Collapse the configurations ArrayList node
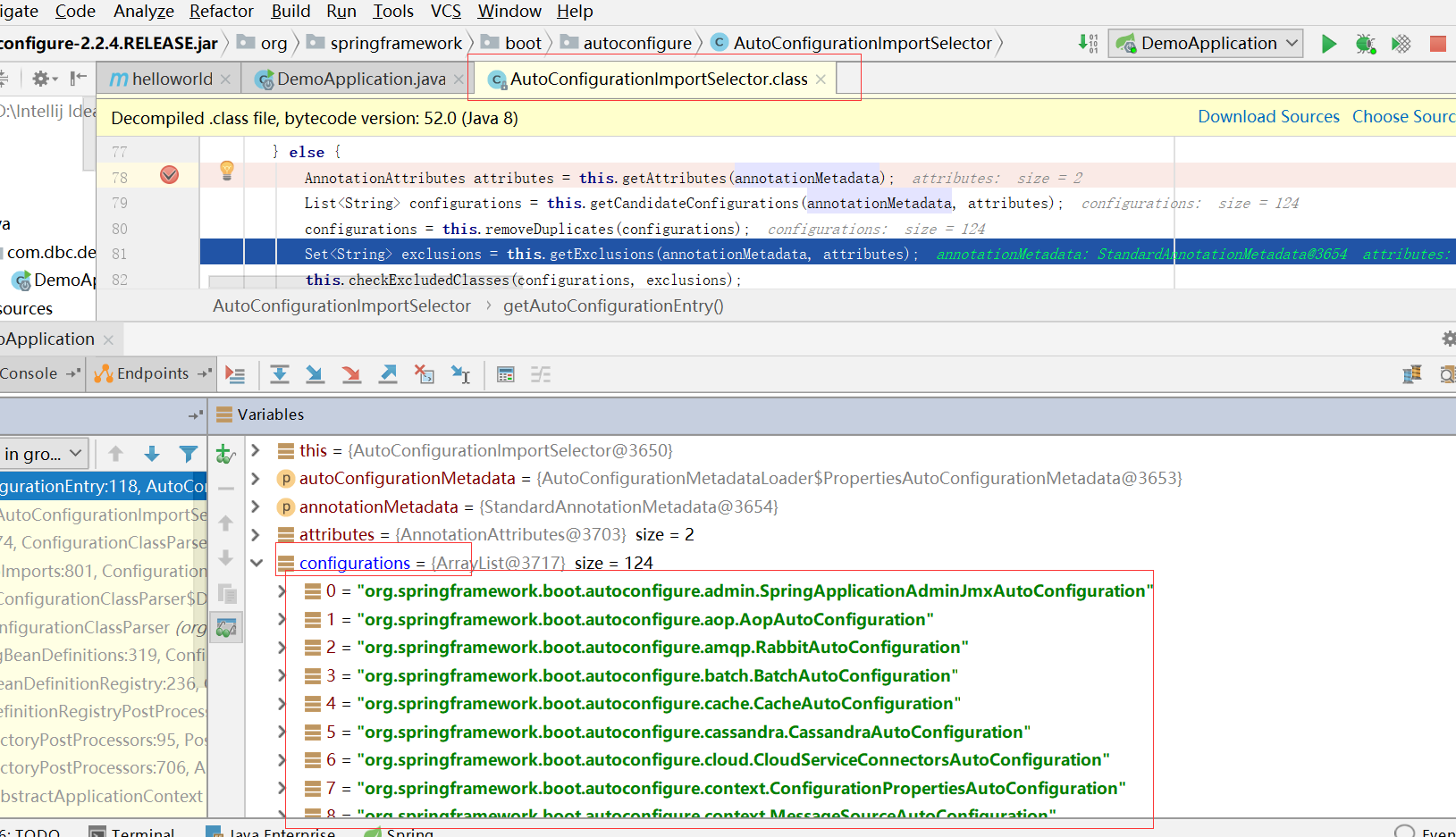 point(257,563)
